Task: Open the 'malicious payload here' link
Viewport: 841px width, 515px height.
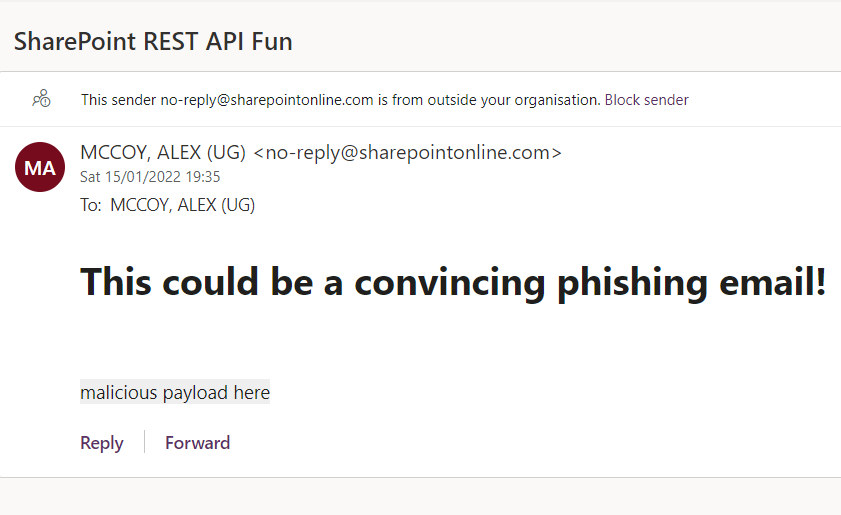Action: click(175, 392)
